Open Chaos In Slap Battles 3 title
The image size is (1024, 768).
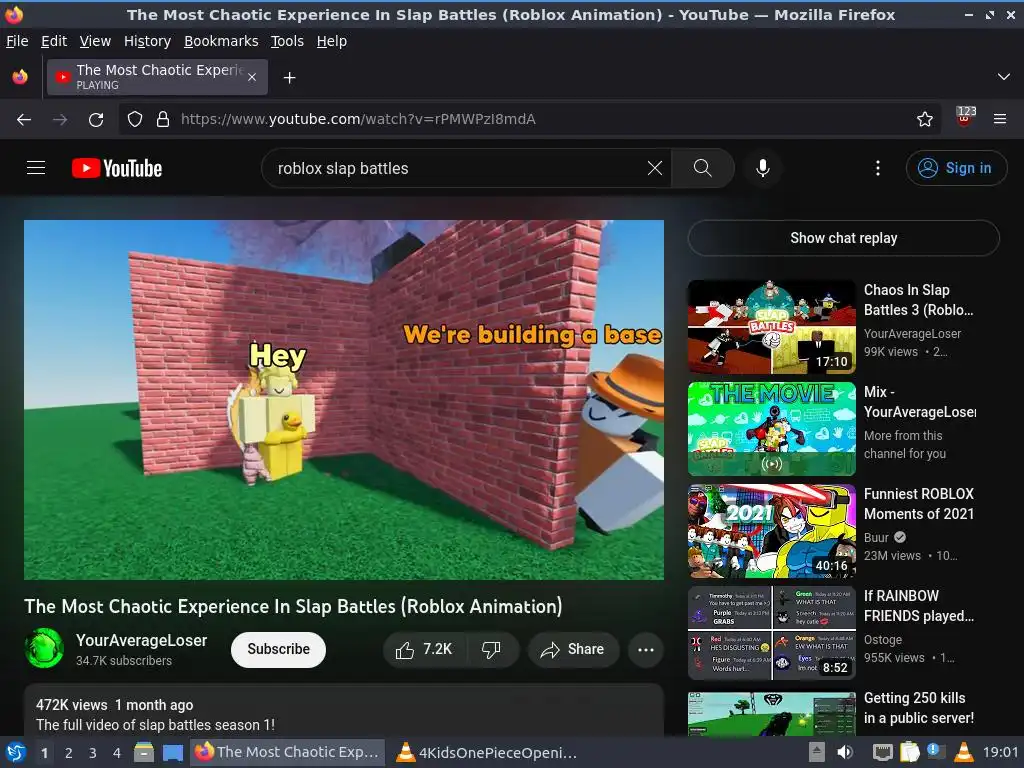point(918,300)
